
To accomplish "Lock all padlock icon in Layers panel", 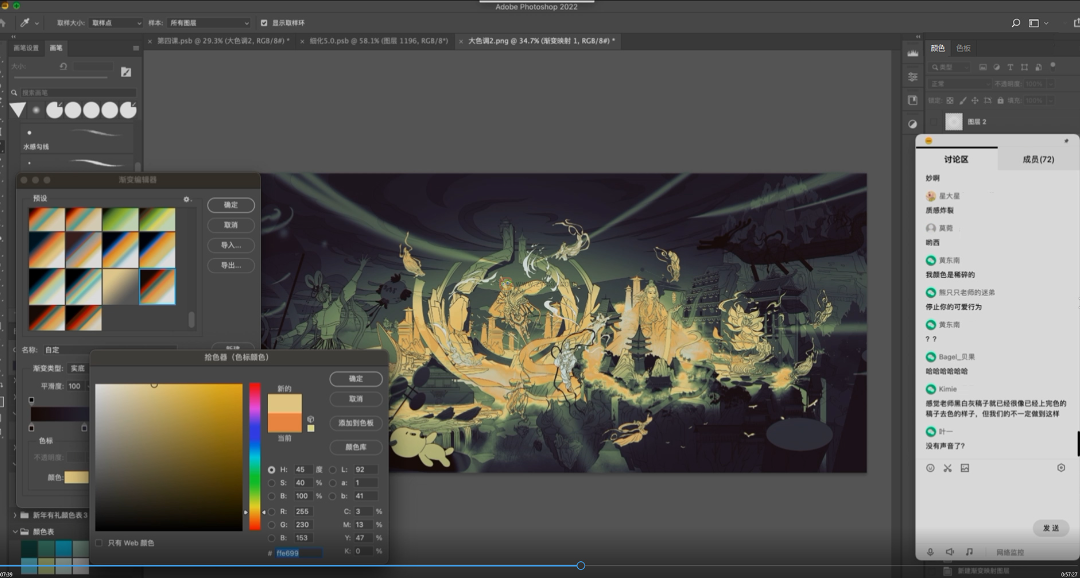I will pyautogui.click(x=1000, y=101).
